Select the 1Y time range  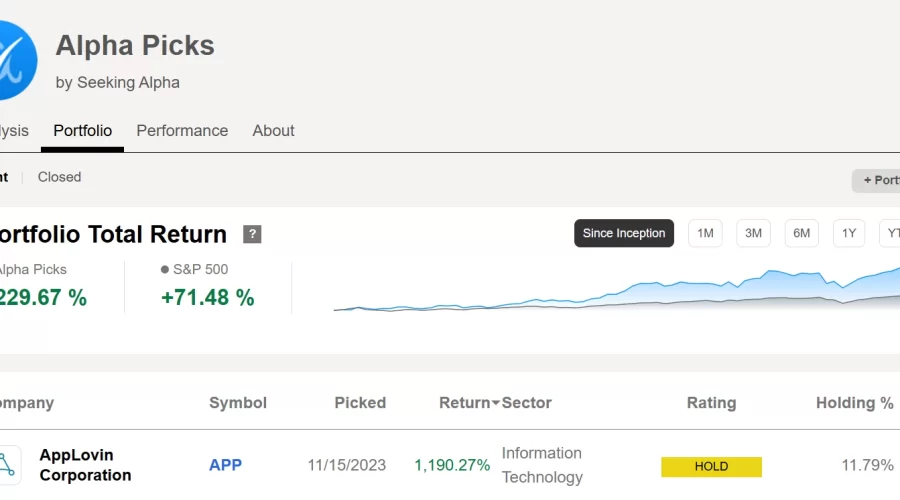click(849, 233)
